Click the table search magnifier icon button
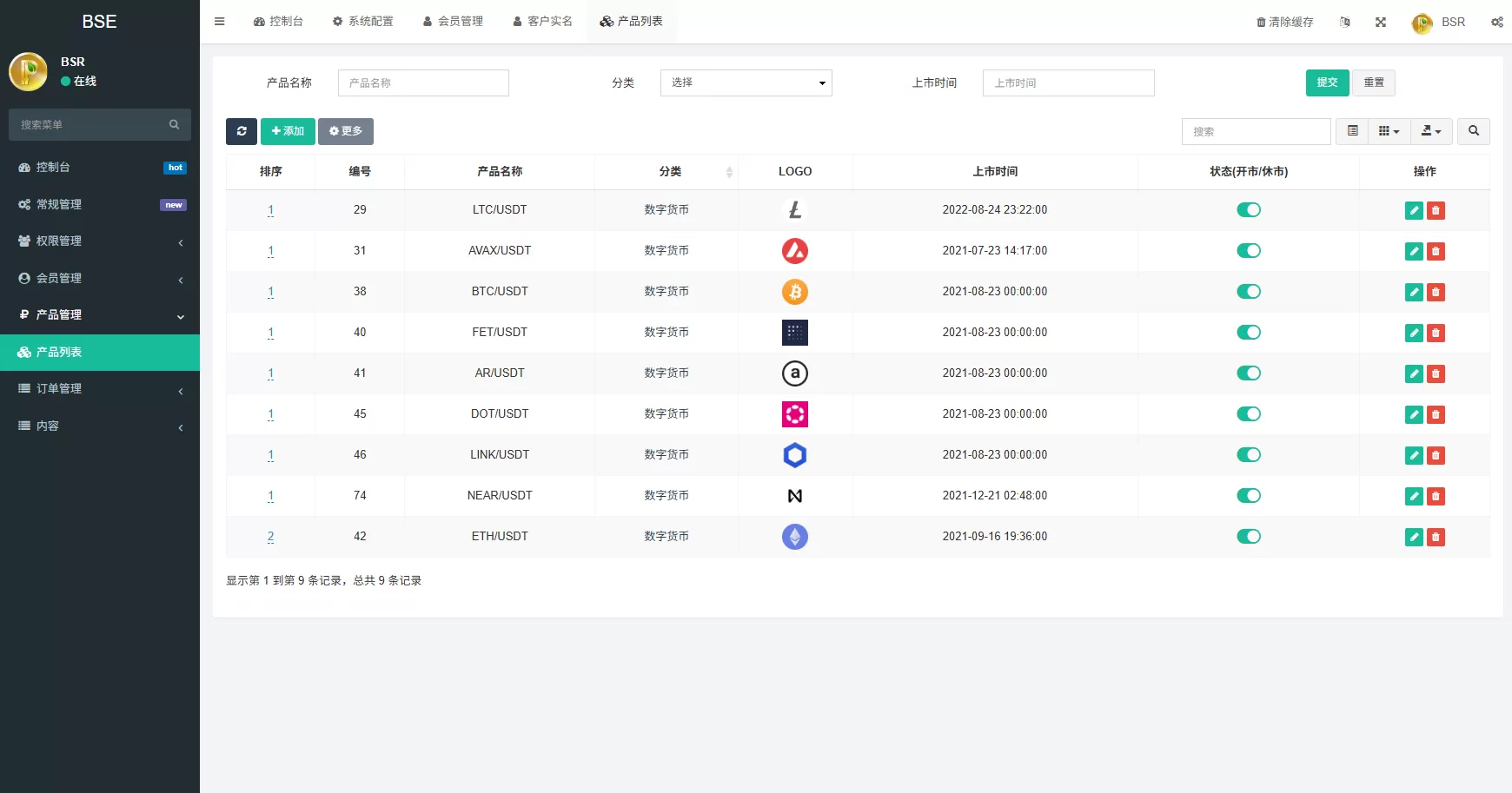The width and height of the screenshot is (1512, 793). pos(1473,131)
